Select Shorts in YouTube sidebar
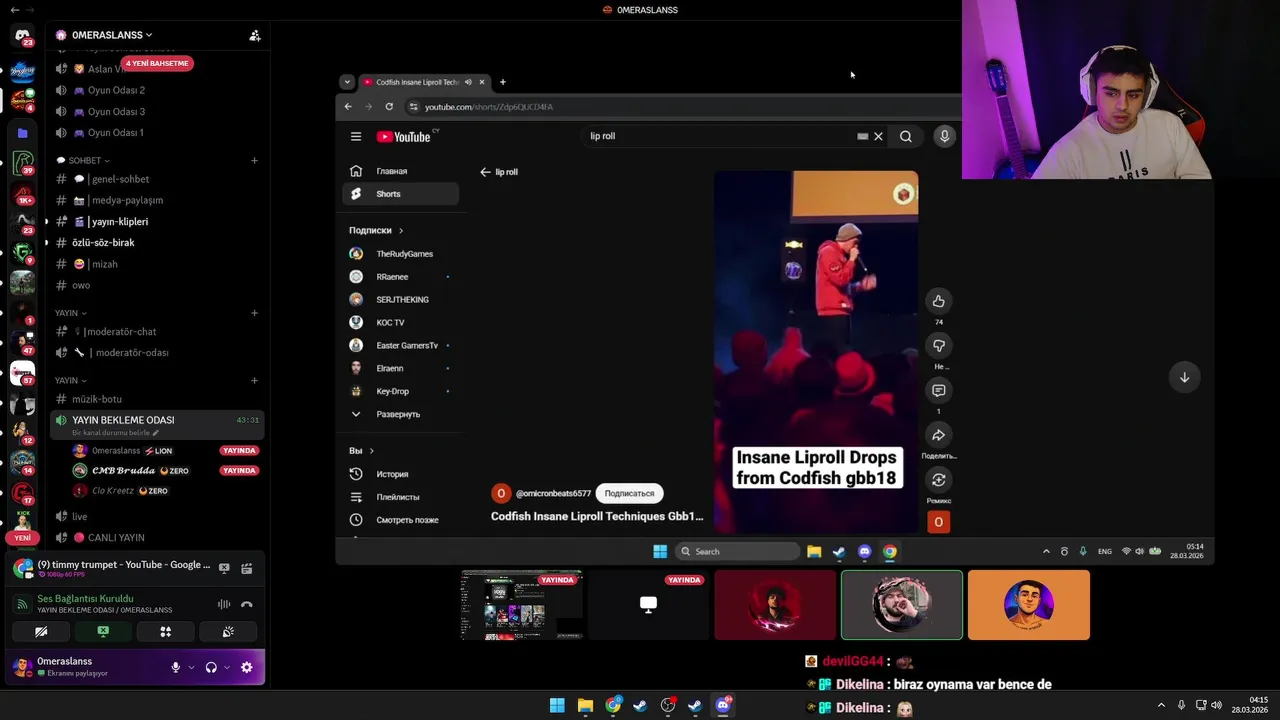1280x720 pixels. point(400,194)
